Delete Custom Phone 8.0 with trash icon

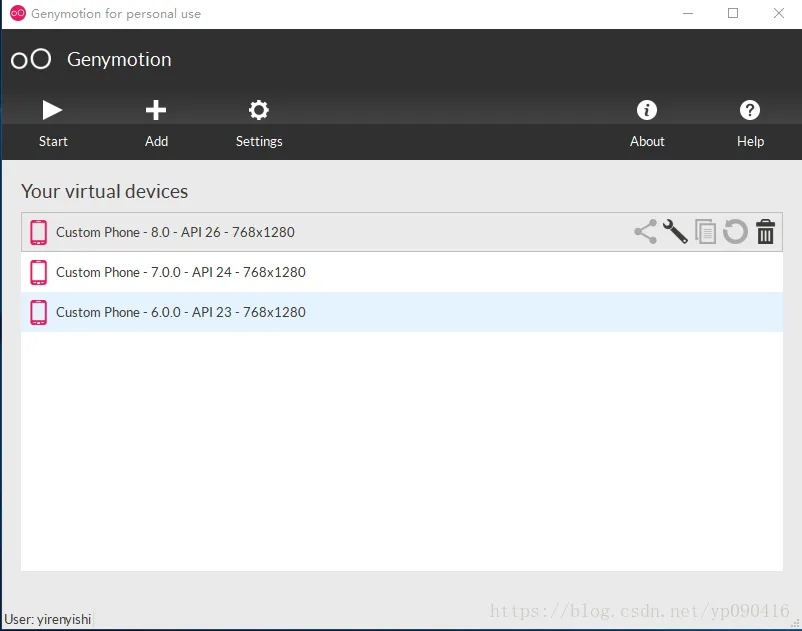(765, 232)
